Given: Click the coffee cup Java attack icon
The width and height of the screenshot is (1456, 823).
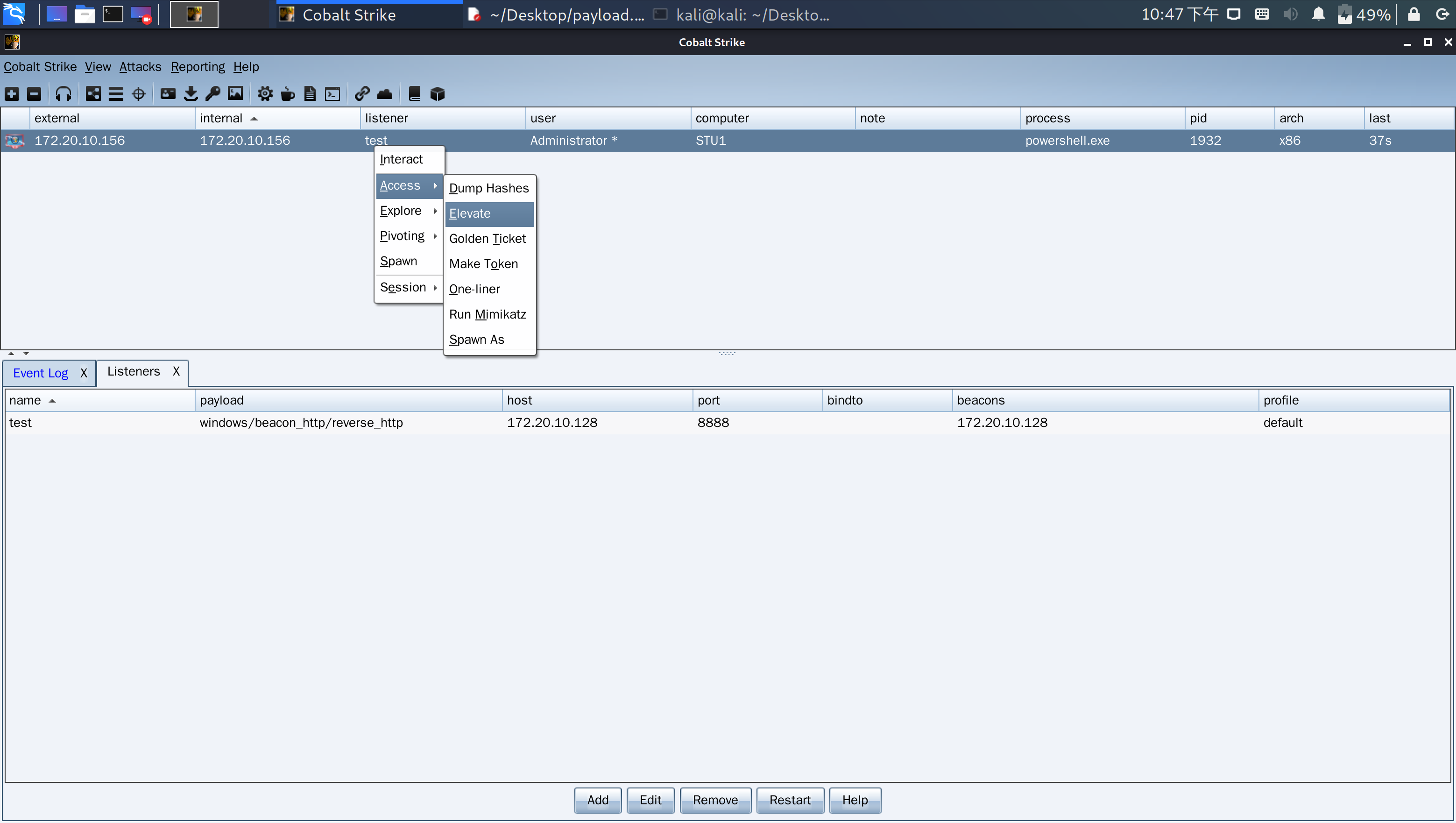Looking at the screenshot, I should pos(288,94).
